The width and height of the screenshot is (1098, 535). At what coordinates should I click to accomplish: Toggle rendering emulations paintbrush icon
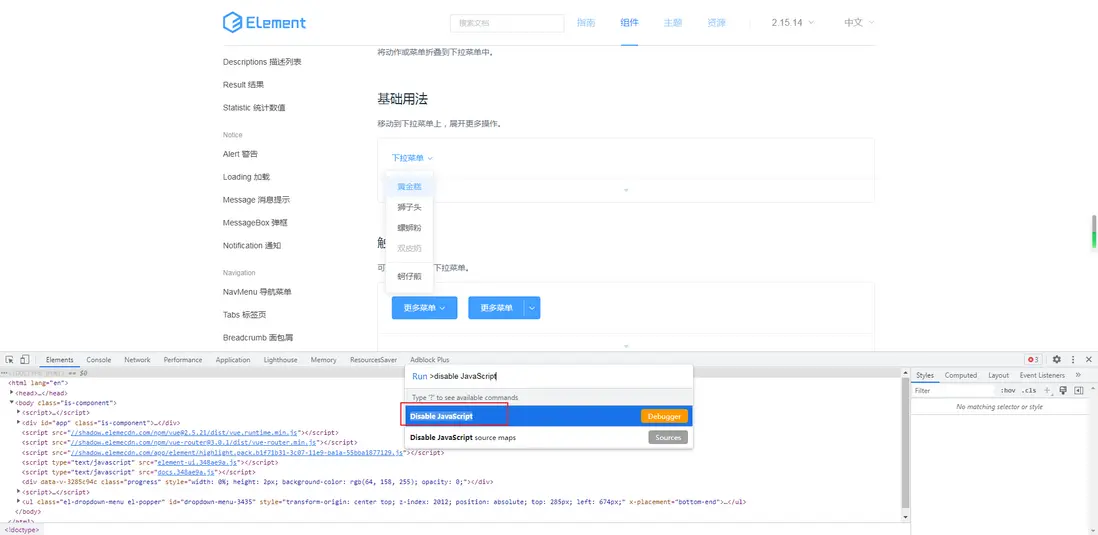(1063, 390)
